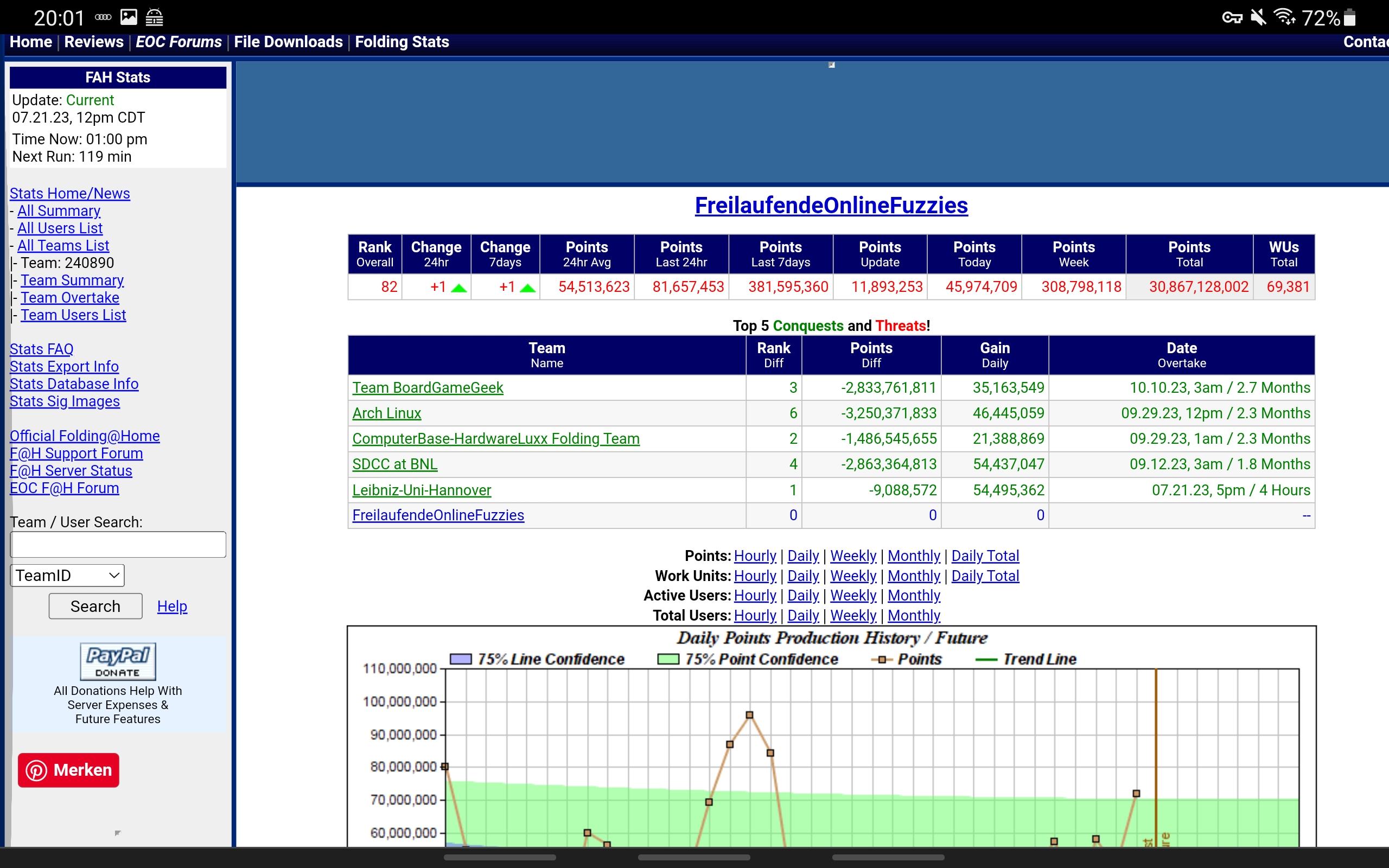1389x868 pixels.
Task: Open the TeamID search type dropdown
Action: point(67,575)
